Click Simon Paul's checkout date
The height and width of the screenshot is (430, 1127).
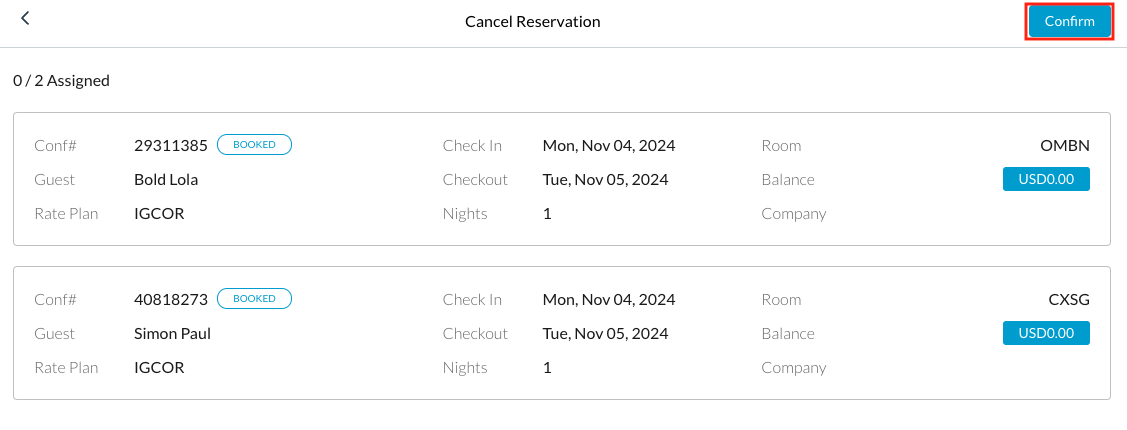(605, 334)
